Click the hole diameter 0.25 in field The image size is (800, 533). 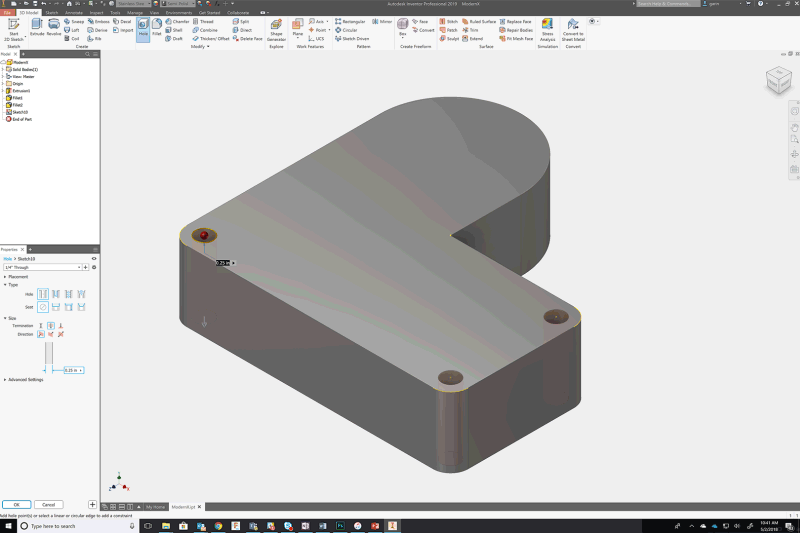coord(73,370)
